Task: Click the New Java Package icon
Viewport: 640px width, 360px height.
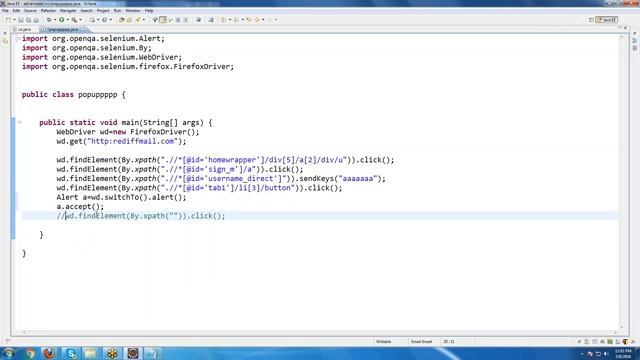Action: pos(92,20)
